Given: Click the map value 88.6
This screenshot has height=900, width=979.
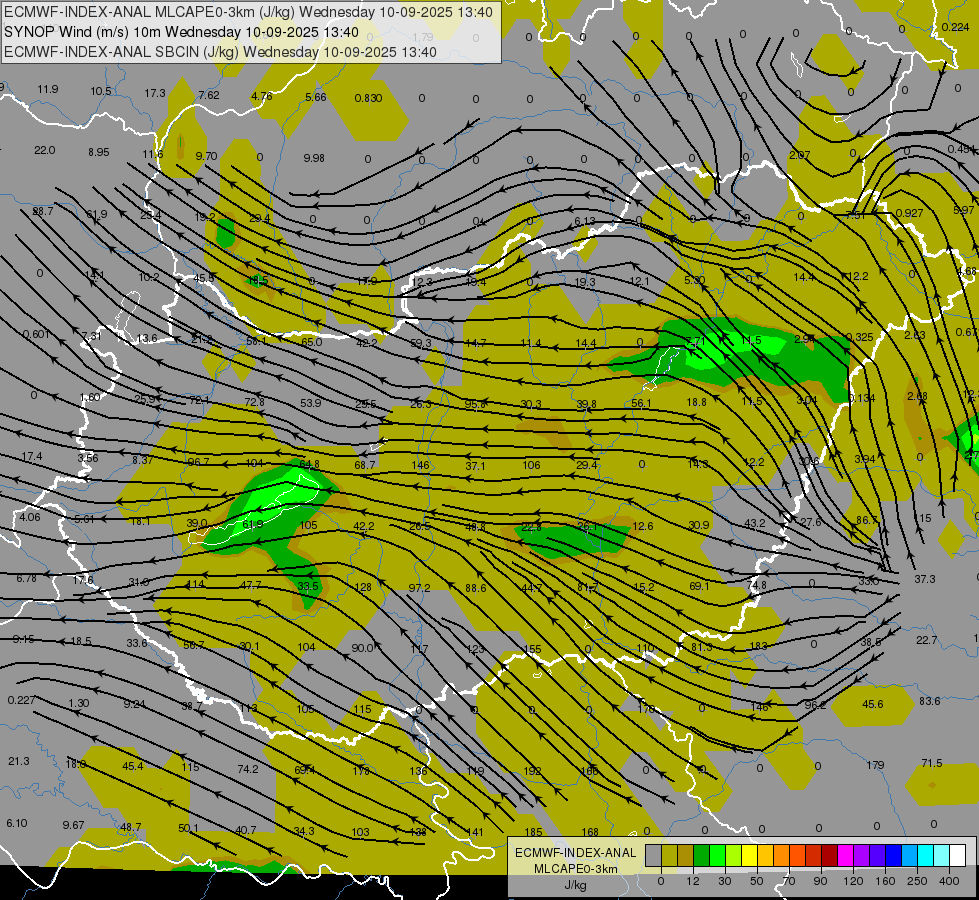Looking at the screenshot, I should 475,588.
